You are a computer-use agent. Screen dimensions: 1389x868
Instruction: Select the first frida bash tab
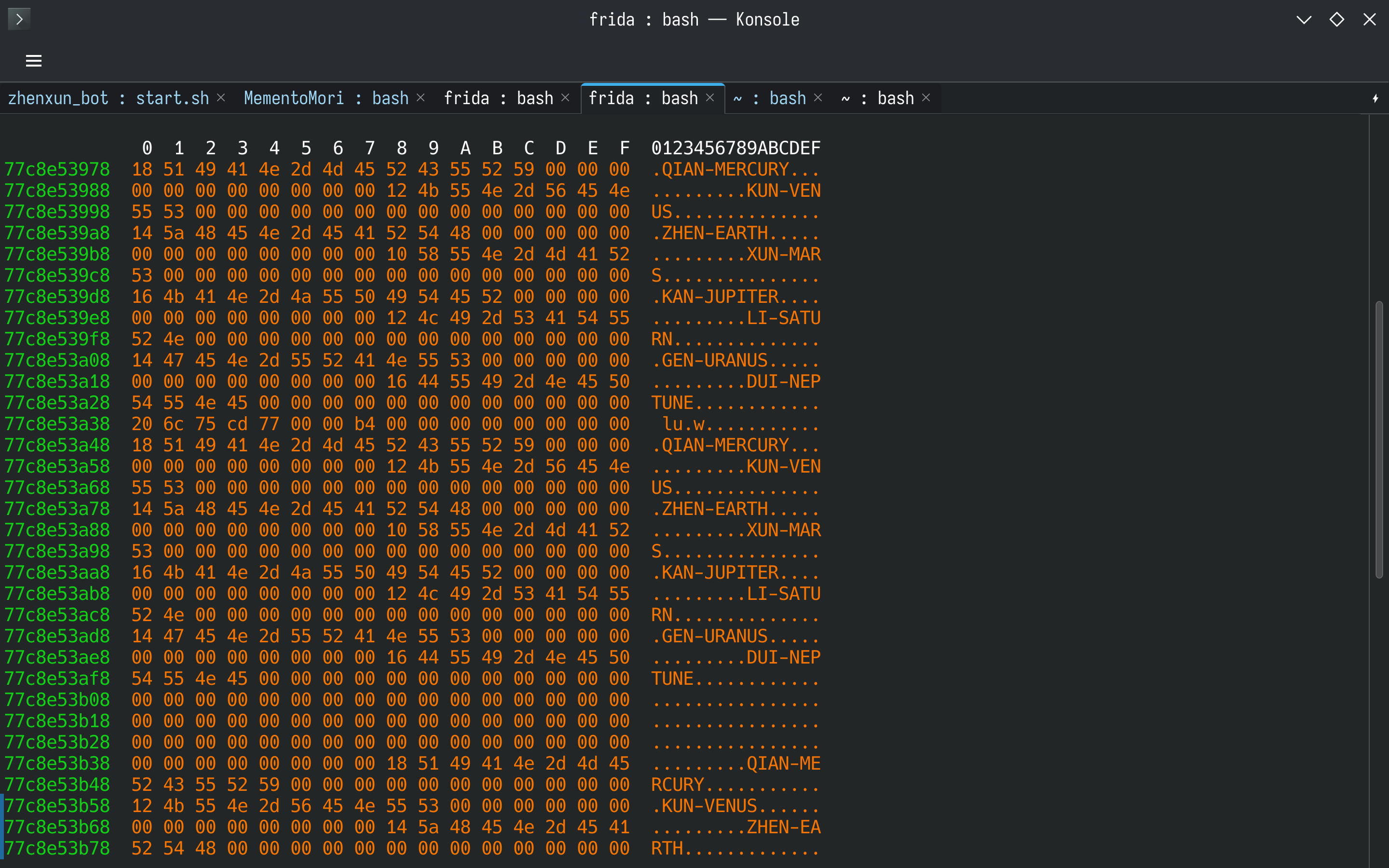pyautogui.click(x=498, y=98)
